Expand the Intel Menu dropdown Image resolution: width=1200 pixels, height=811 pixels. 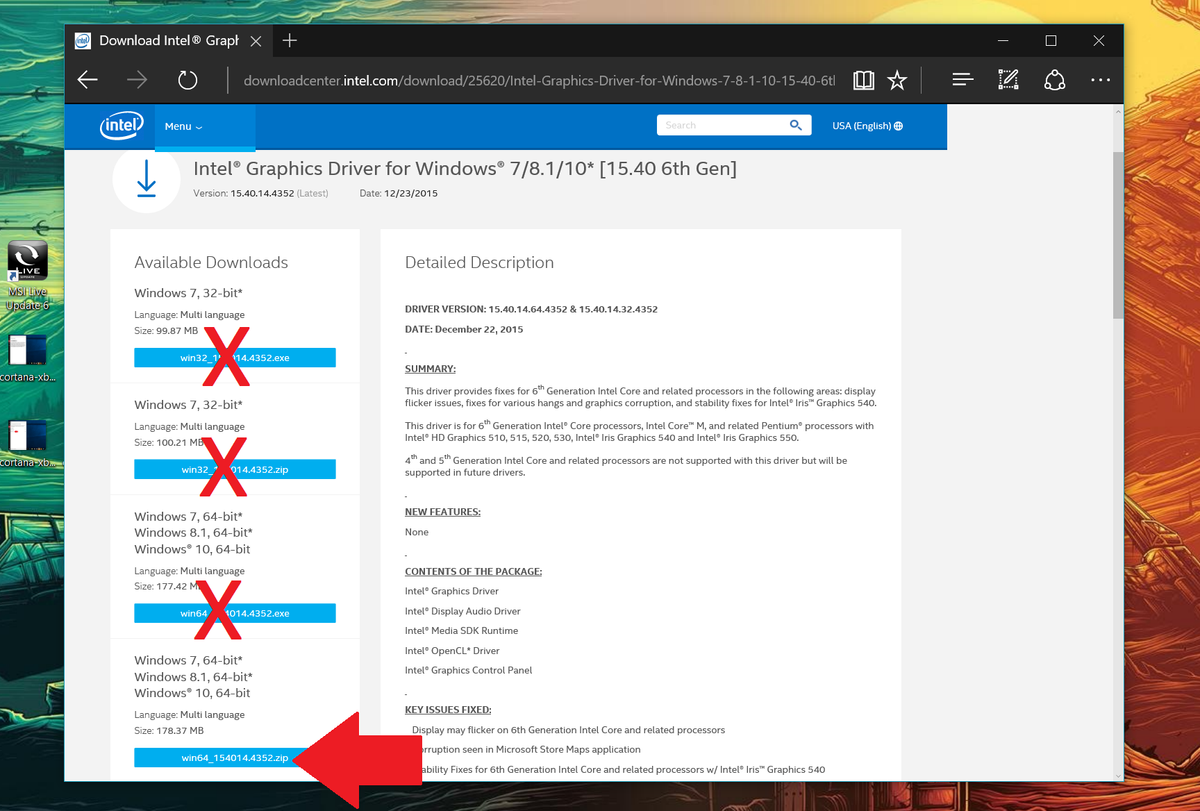[182, 126]
